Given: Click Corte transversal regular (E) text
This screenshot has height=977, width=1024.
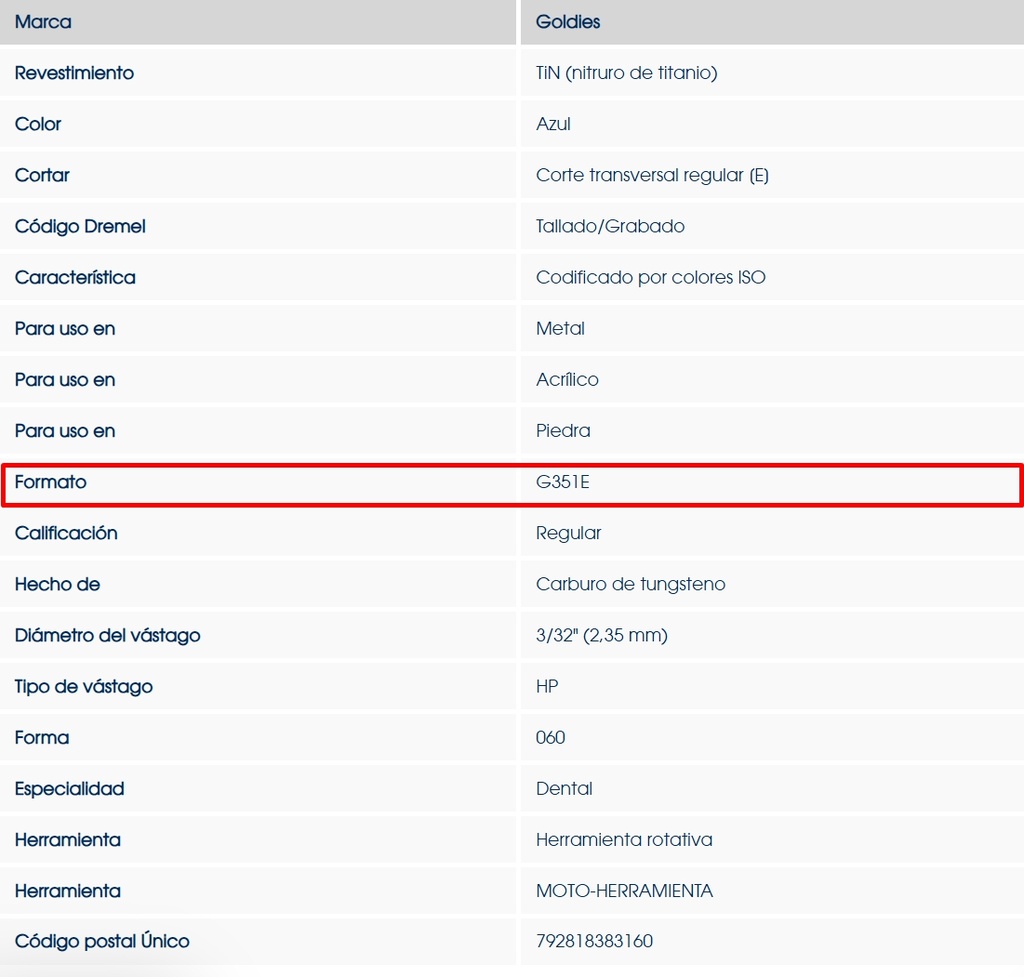Looking at the screenshot, I should tap(652, 175).
